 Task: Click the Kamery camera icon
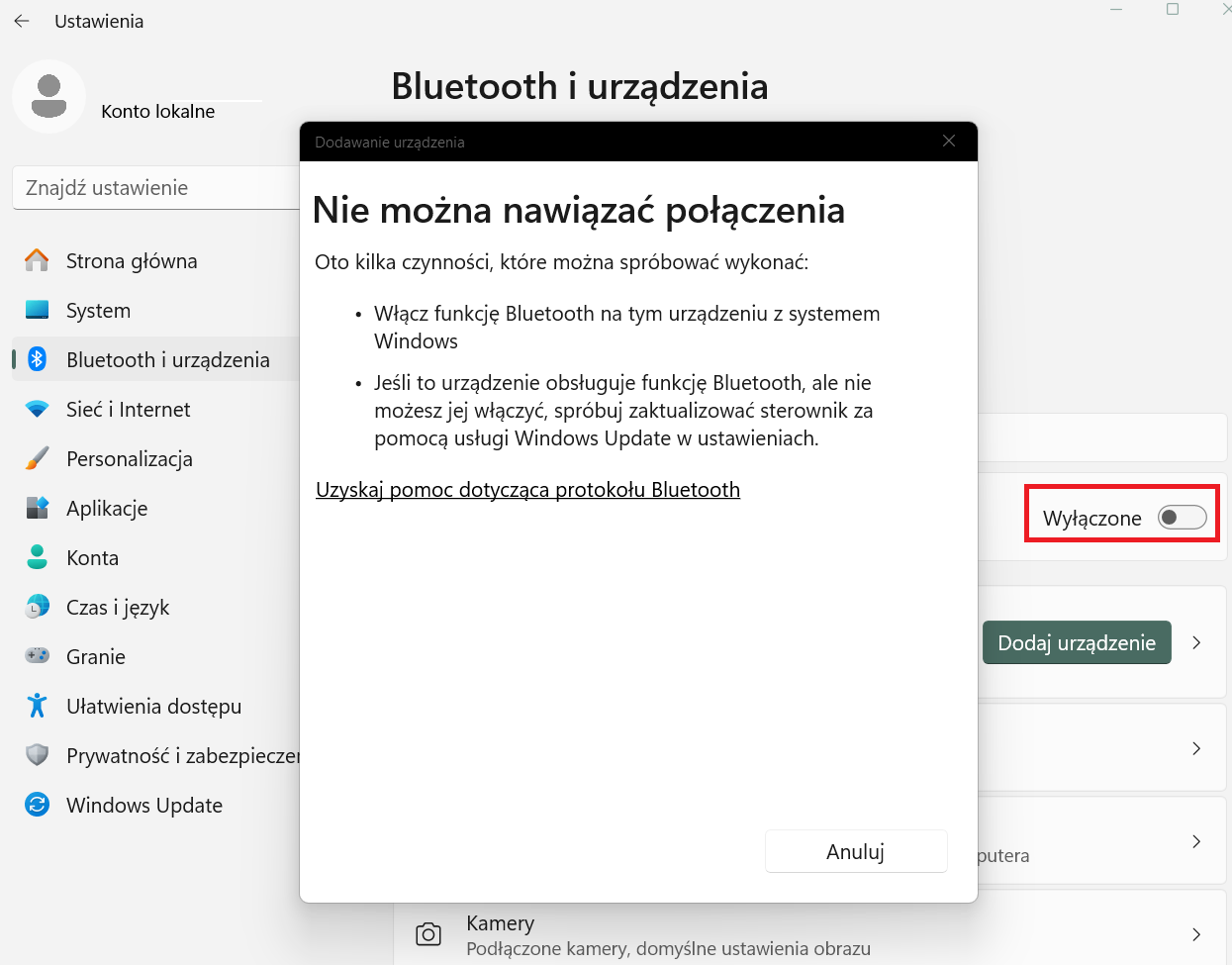click(428, 934)
